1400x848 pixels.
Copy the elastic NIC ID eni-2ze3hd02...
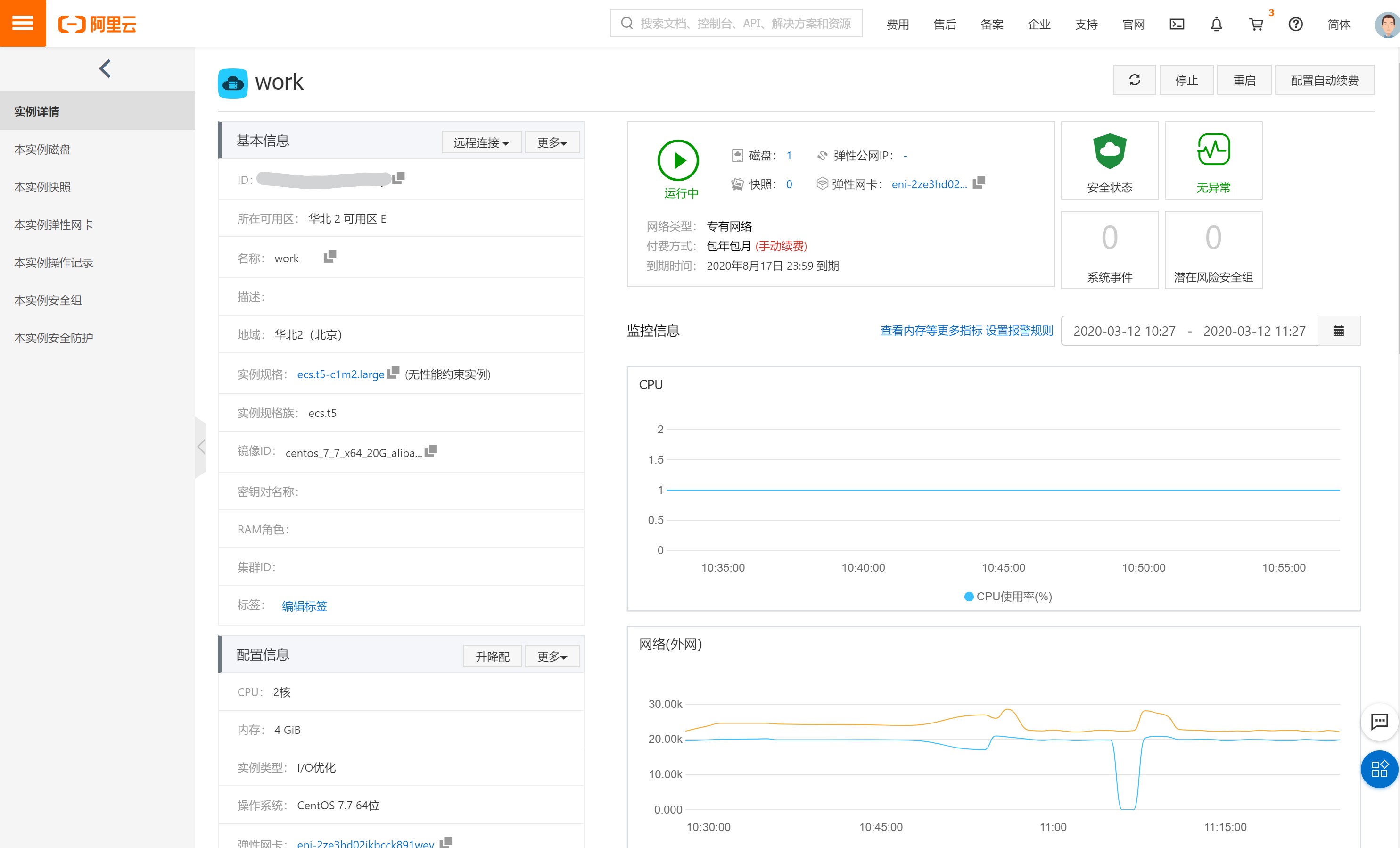click(979, 183)
